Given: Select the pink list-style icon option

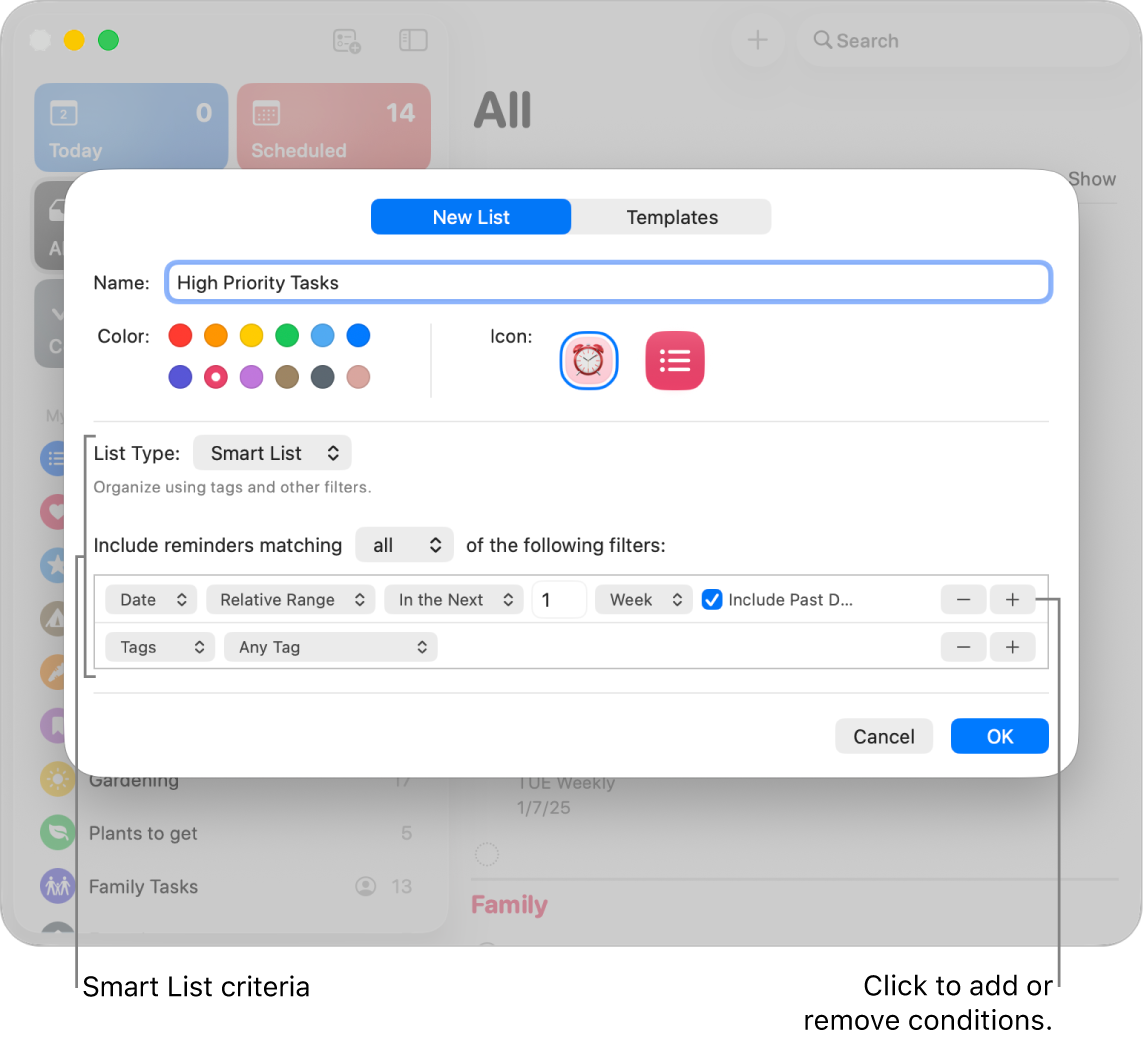Looking at the screenshot, I should pyautogui.click(x=675, y=360).
